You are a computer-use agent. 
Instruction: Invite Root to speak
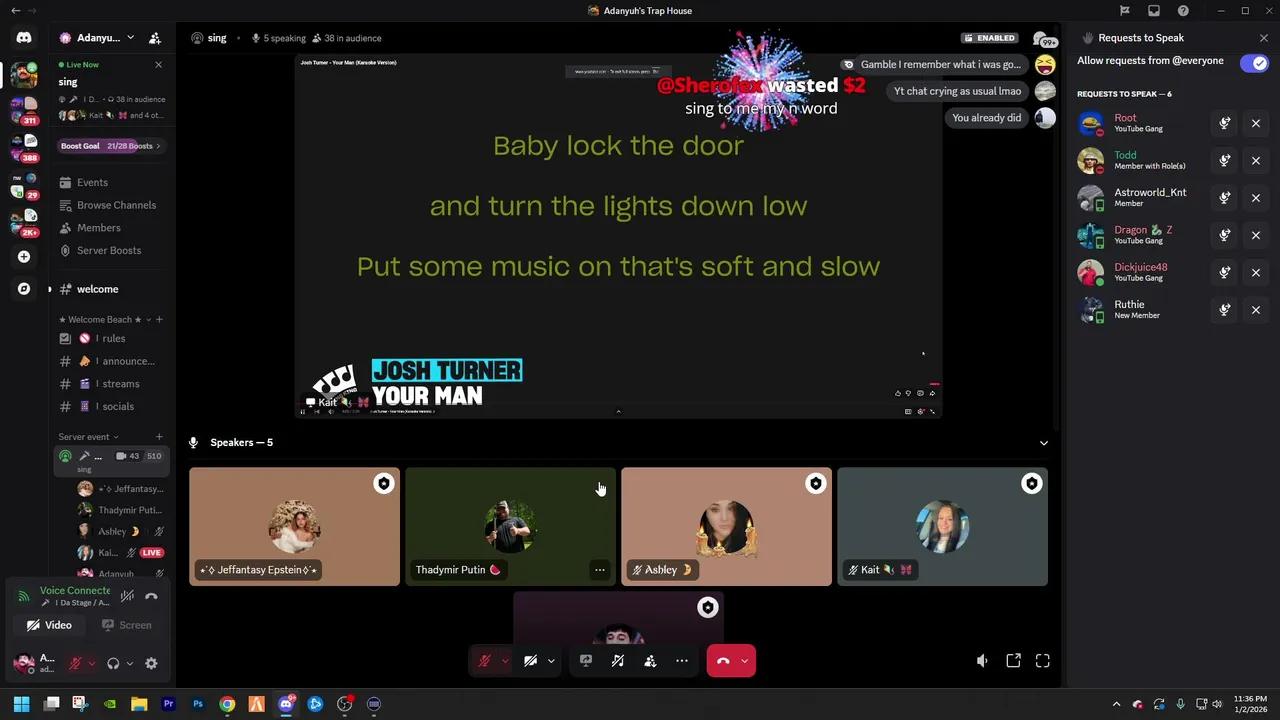pos(1225,123)
